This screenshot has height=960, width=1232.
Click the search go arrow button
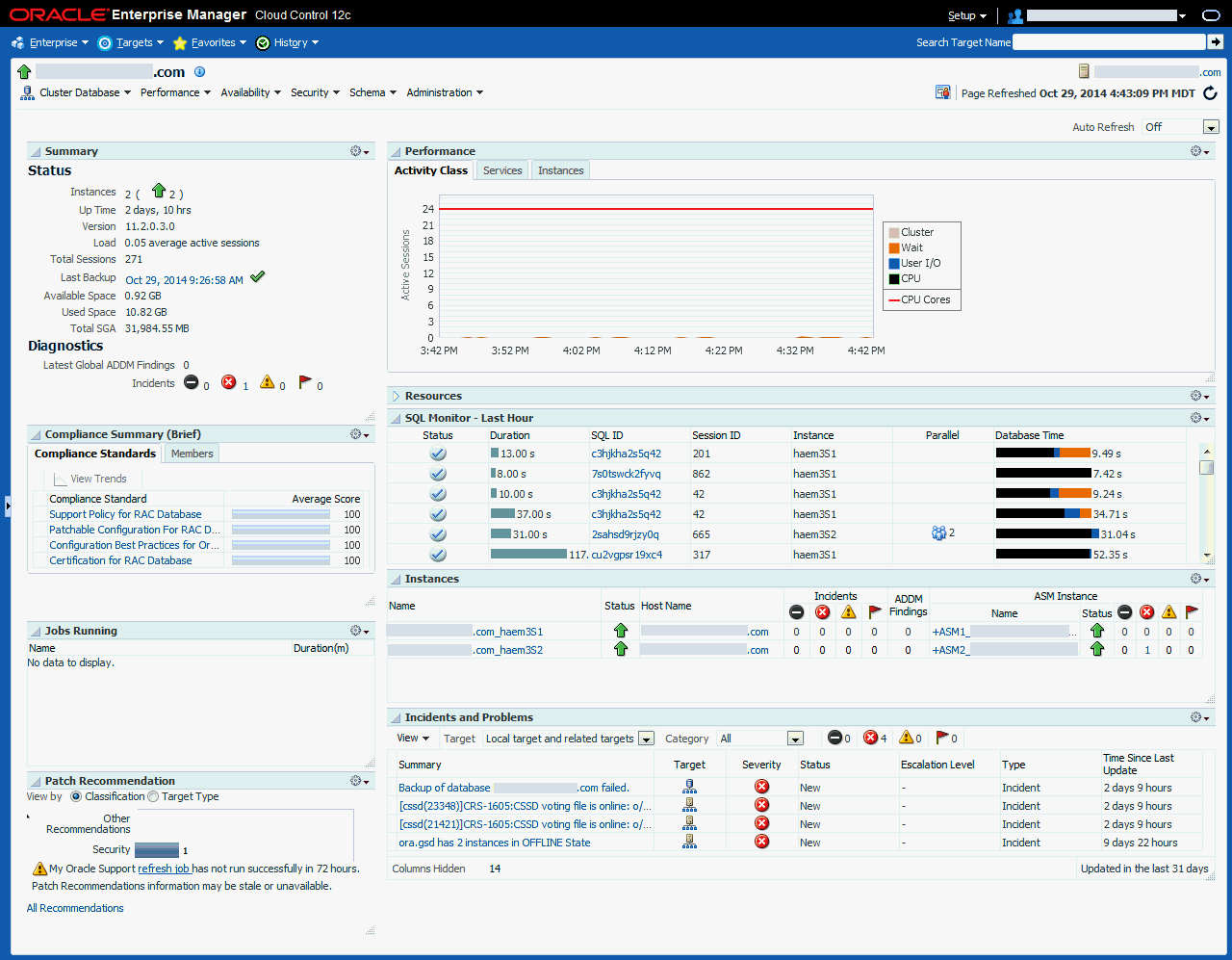pyautogui.click(x=1216, y=42)
